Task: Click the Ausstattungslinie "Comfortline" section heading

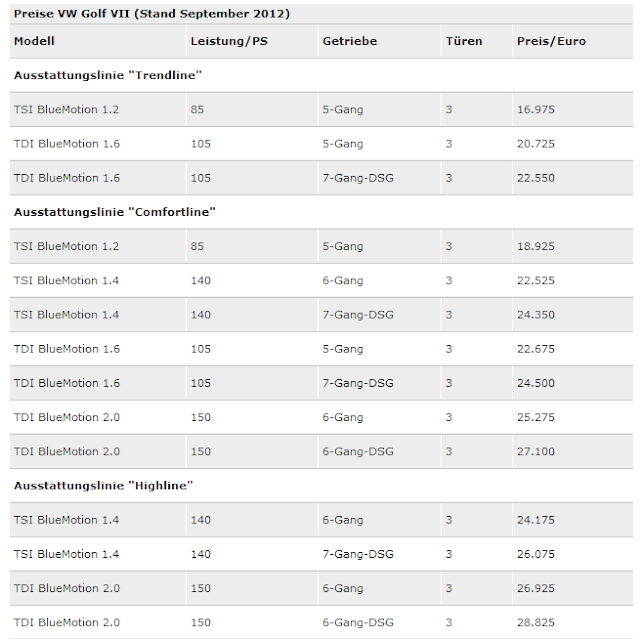Action: (x=115, y=212)
